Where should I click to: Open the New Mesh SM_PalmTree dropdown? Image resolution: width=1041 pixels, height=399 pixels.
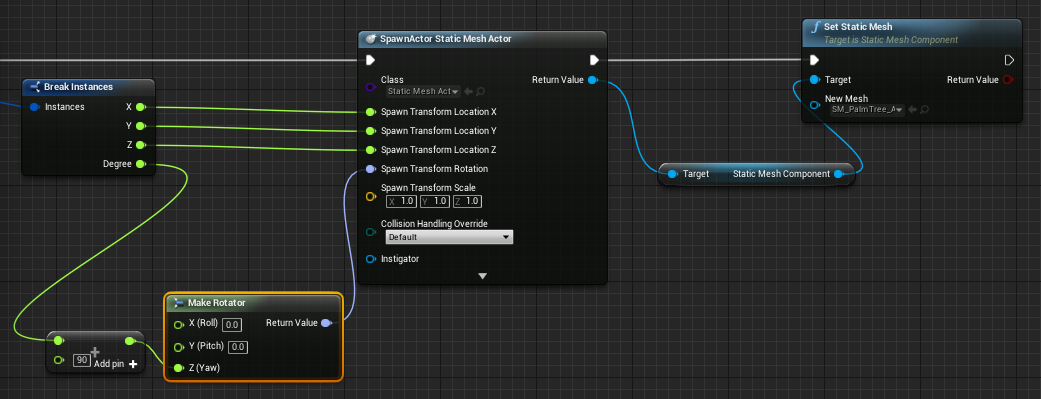pos(867,110)
